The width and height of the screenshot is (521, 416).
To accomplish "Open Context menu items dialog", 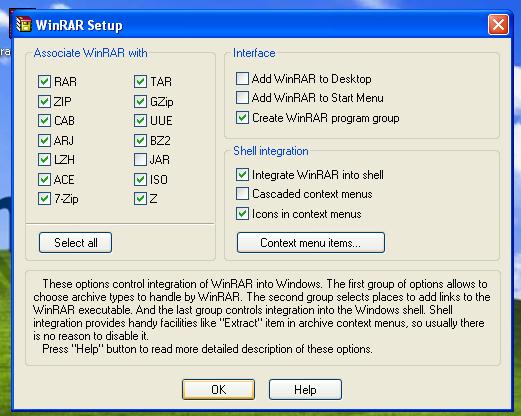I will click(x=311, y=243).
